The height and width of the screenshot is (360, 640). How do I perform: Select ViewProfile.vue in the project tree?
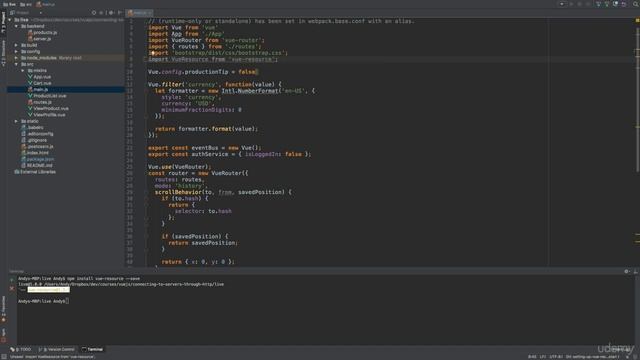47,115
